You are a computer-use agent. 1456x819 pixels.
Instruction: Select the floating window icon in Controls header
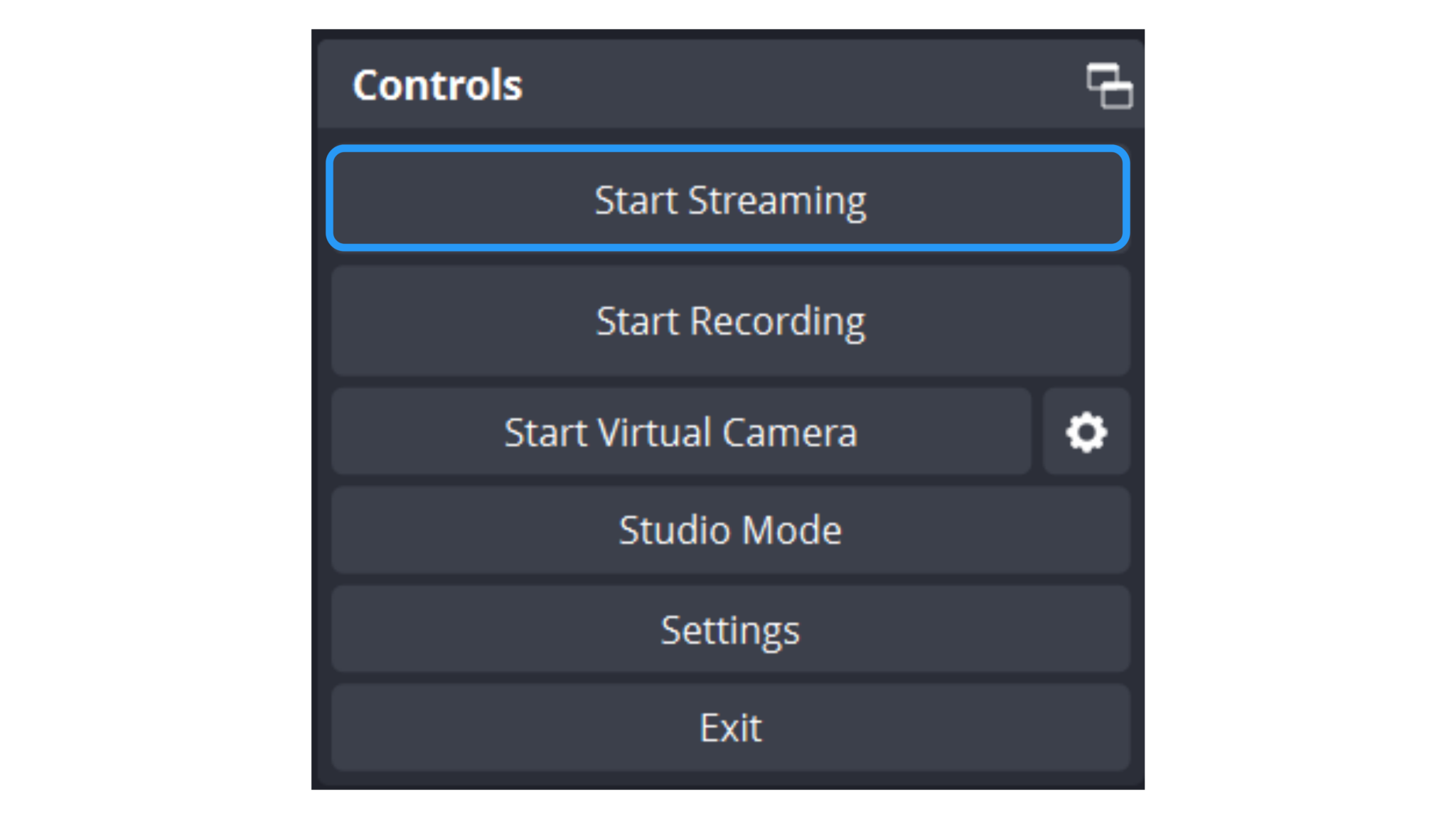pyautogui.click(x=1109, y=85)
